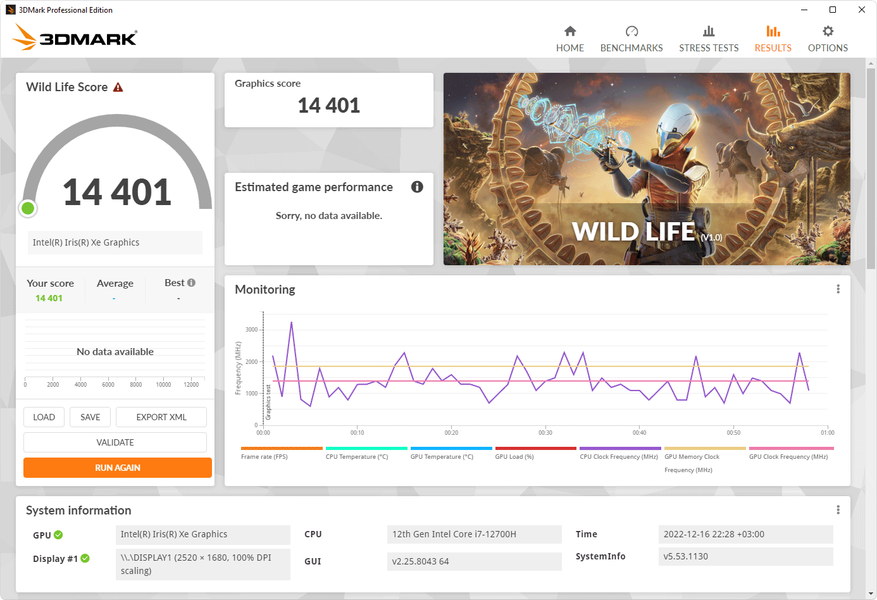Toggle the GPU Load (%) legend swatch
The width and height of the screenshot is (877, 600).
pos(536,448)
